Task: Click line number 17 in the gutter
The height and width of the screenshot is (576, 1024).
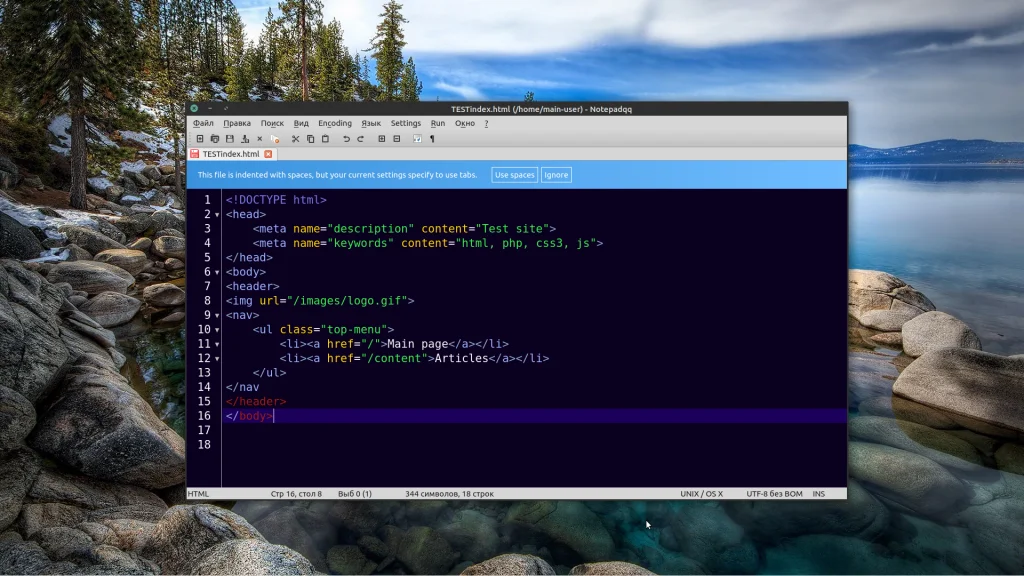Action: 204,430
